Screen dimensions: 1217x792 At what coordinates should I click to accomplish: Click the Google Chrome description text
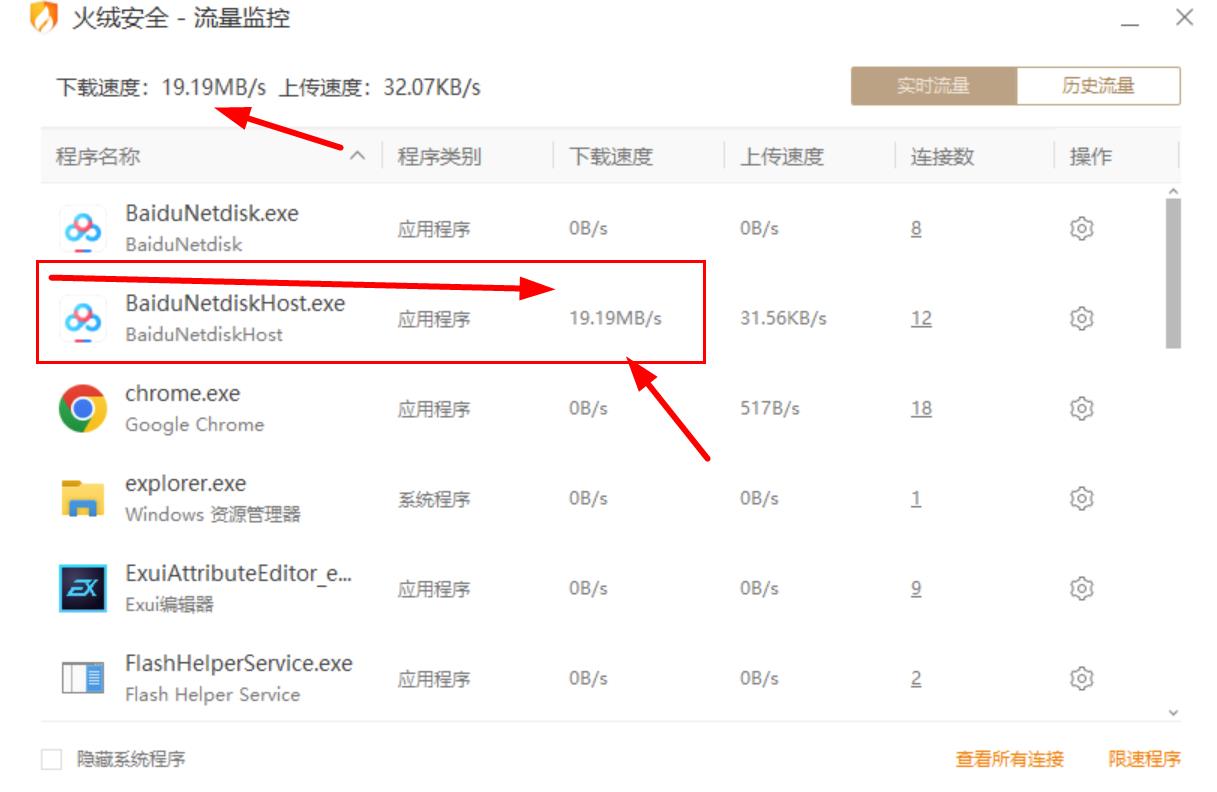point(195,424)
